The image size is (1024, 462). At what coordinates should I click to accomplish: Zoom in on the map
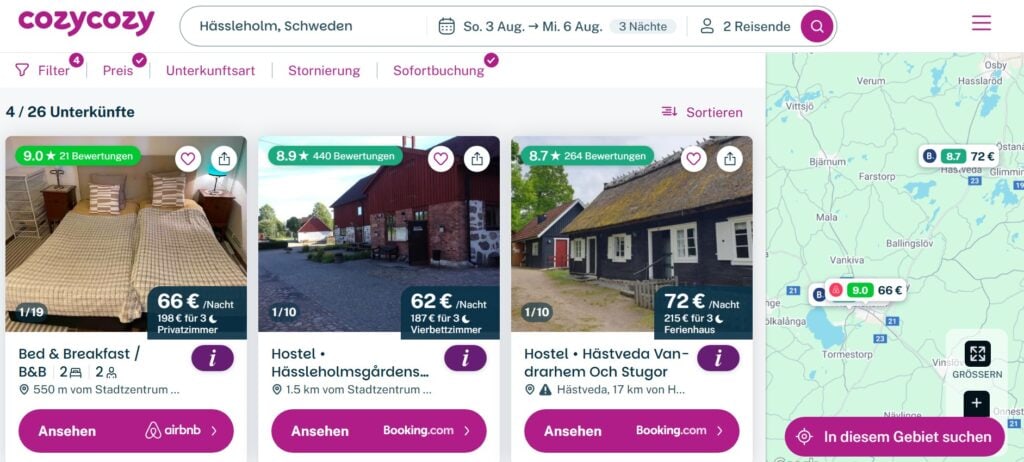tap(977, 404)
